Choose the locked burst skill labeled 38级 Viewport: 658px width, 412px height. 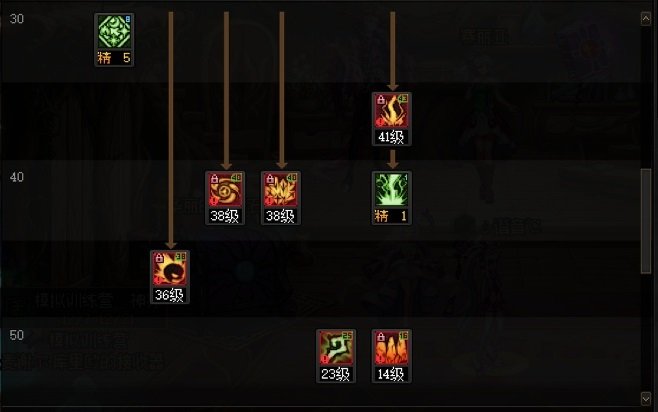280,190
